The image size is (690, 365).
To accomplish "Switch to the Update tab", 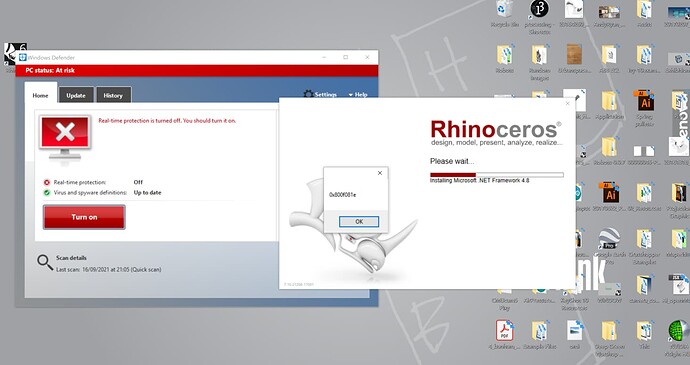I will (76, 95).
